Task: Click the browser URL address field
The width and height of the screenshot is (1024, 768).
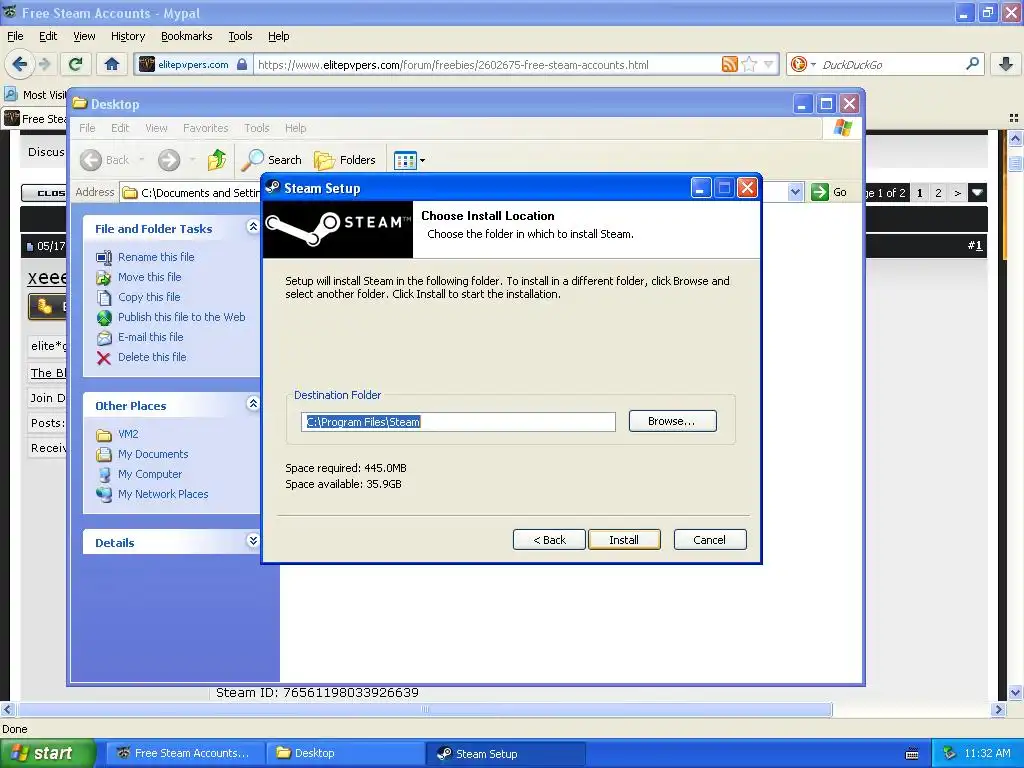Action: tap(487, 64)
